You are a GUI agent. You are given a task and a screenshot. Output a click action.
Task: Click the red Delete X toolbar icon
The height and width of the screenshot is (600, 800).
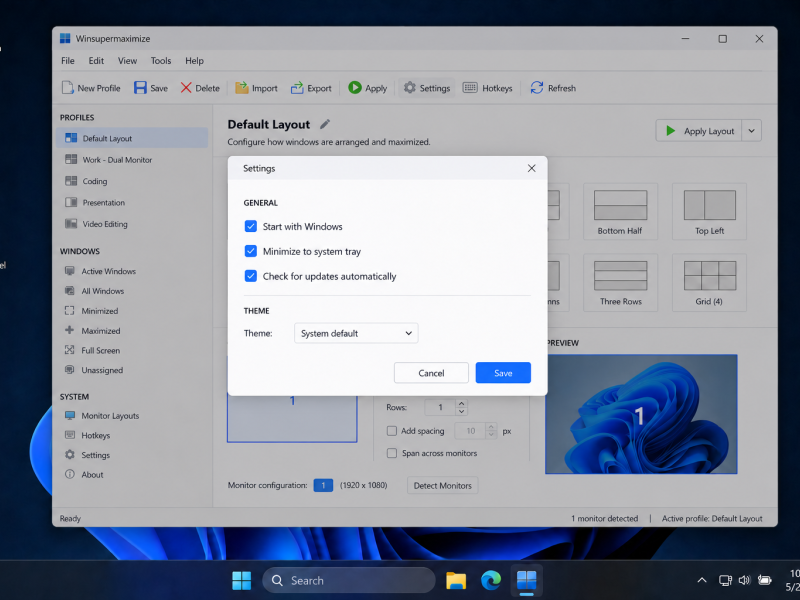[x=186, y=88]
